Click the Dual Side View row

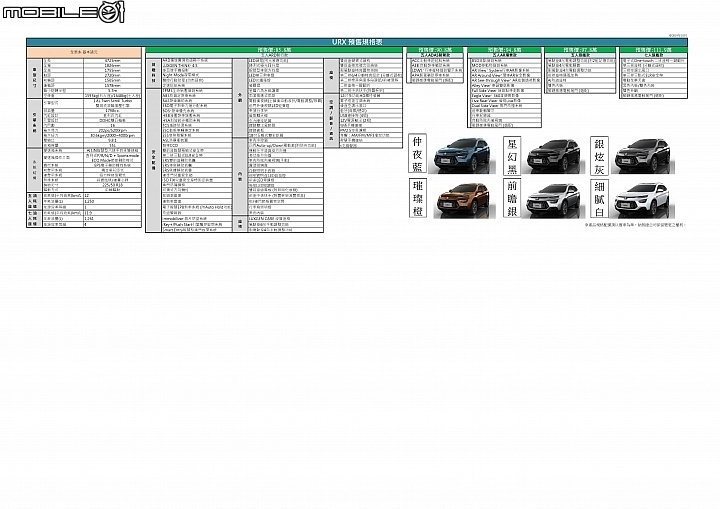coord(505,106)
